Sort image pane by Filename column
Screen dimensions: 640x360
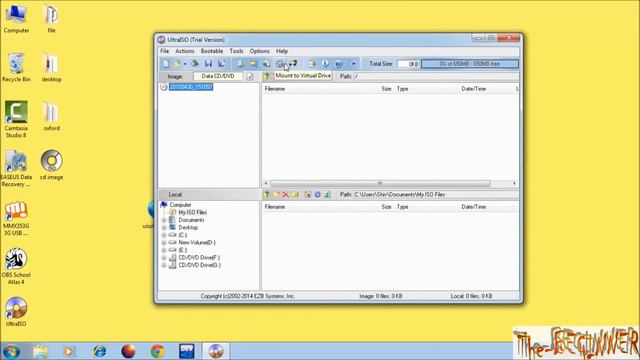tap(275, 89)
